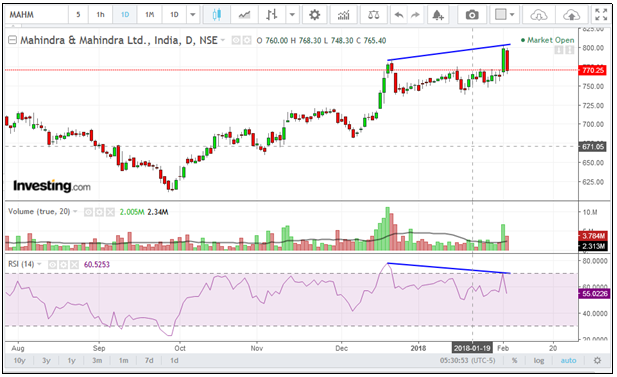
Task: Expand the Volume (true, 20) dropdown arrow
Action: click(x=75, y=212)
